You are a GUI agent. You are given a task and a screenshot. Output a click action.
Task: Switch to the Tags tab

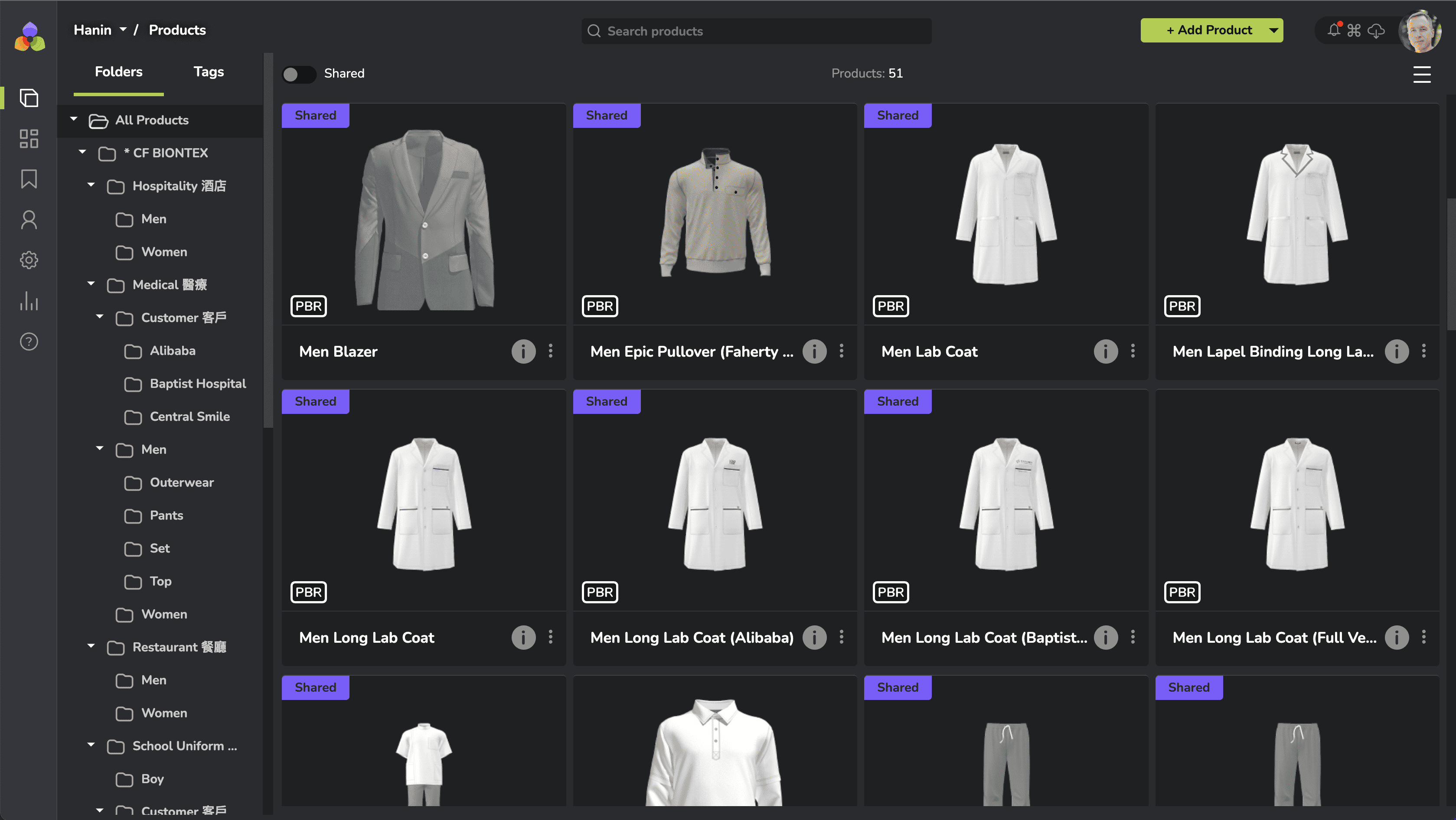pos(209,72)
